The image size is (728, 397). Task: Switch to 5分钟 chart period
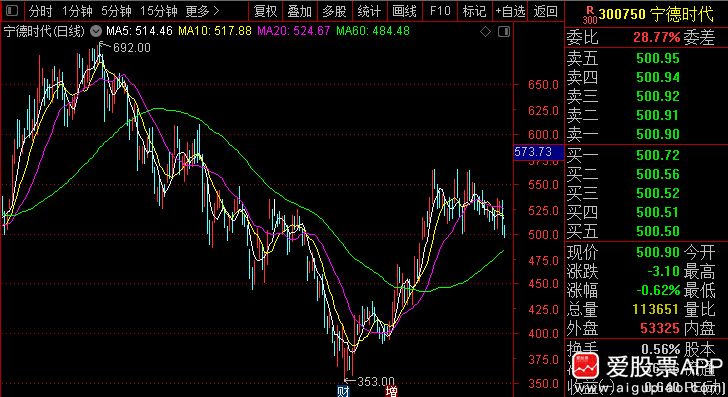[x=116, y=11]
